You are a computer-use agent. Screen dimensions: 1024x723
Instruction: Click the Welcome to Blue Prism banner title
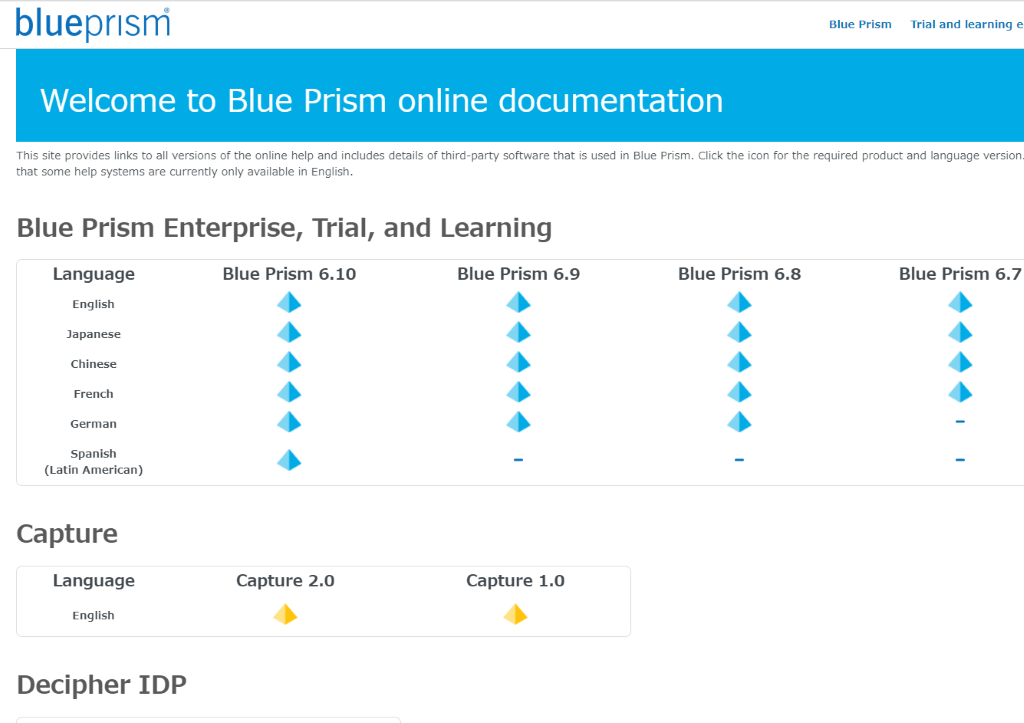[x=381, y=101]
